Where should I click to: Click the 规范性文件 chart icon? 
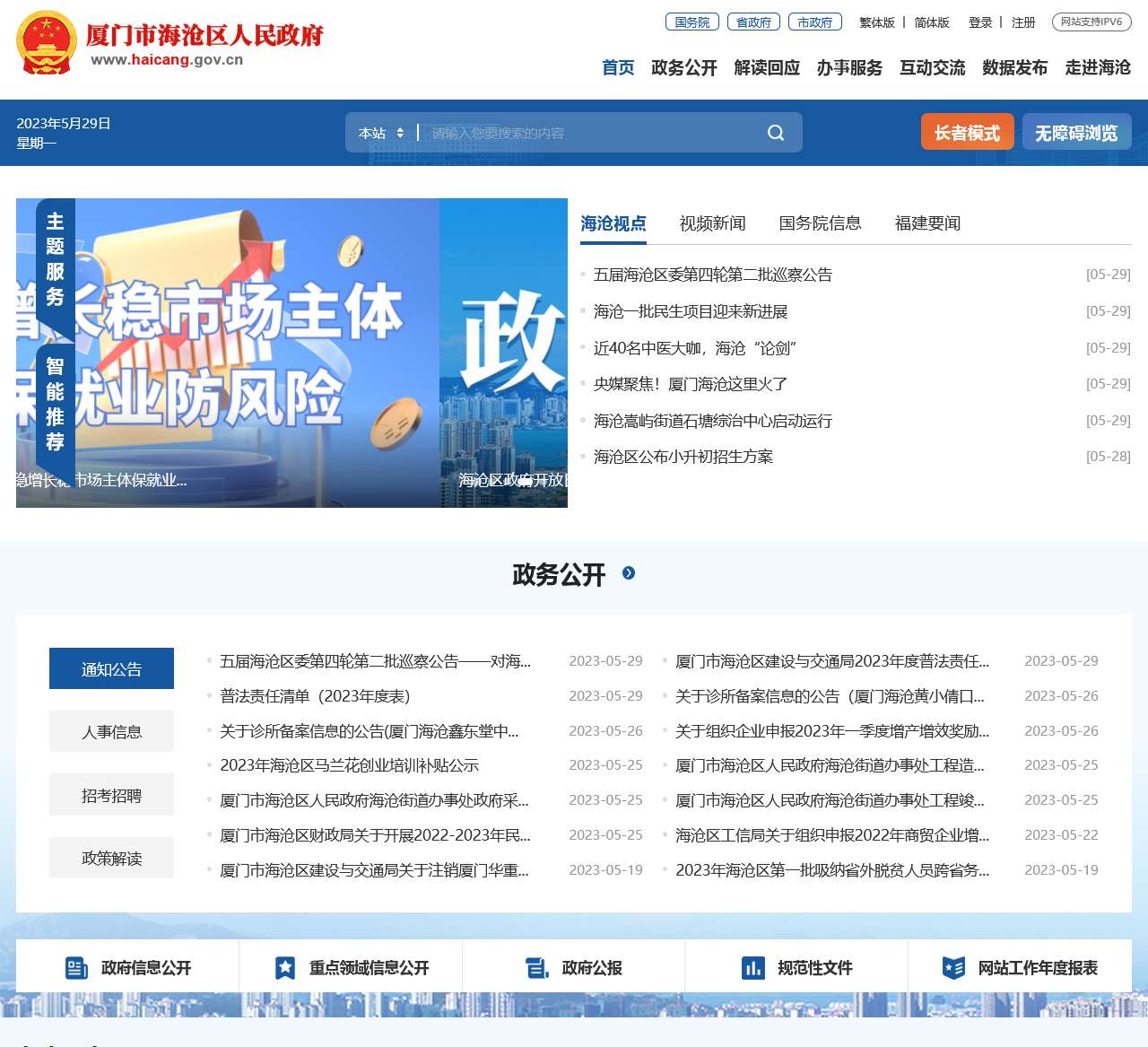point(752,967)
